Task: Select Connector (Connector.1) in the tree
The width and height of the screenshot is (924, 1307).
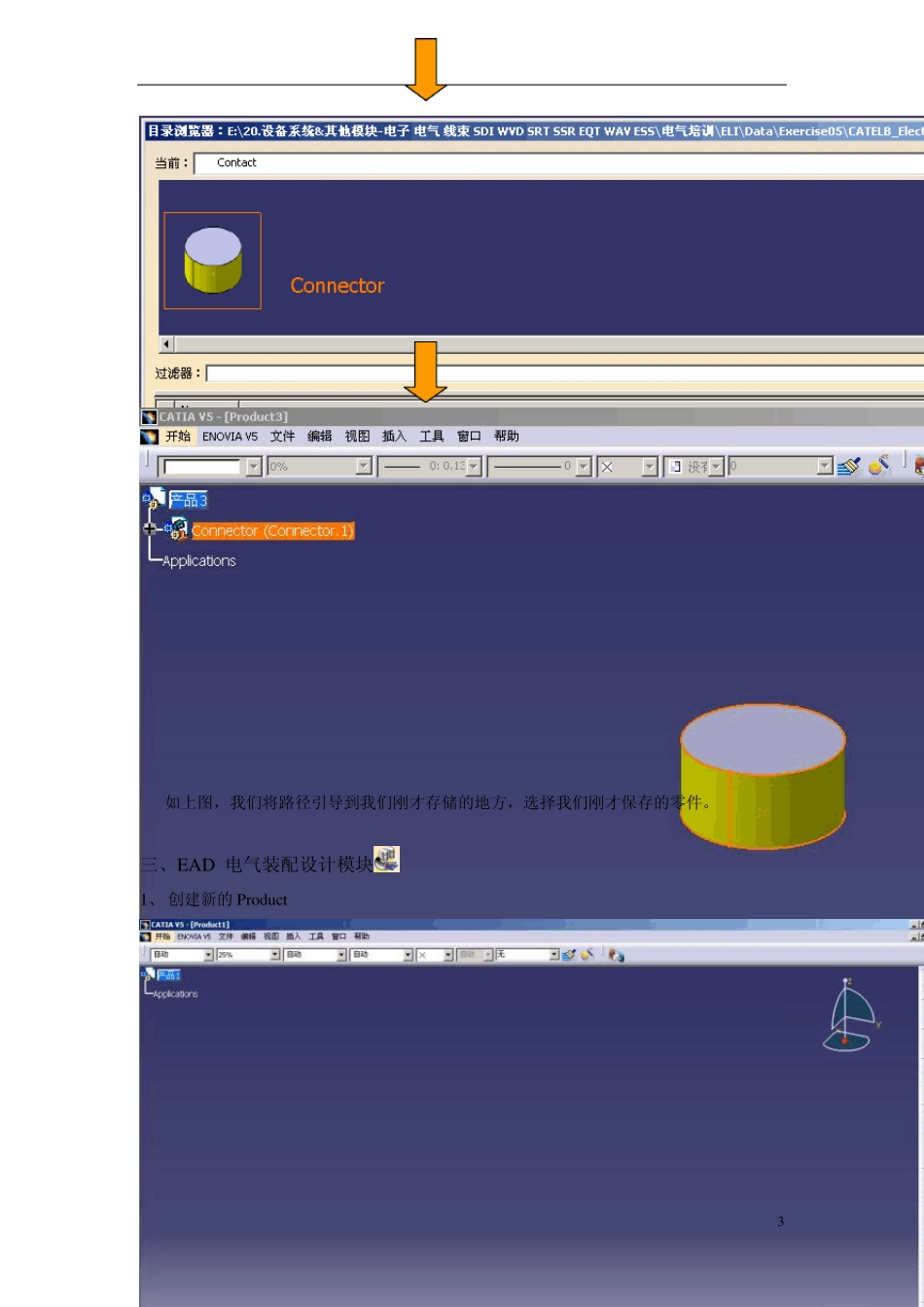Action: click(x=272, y=531)
